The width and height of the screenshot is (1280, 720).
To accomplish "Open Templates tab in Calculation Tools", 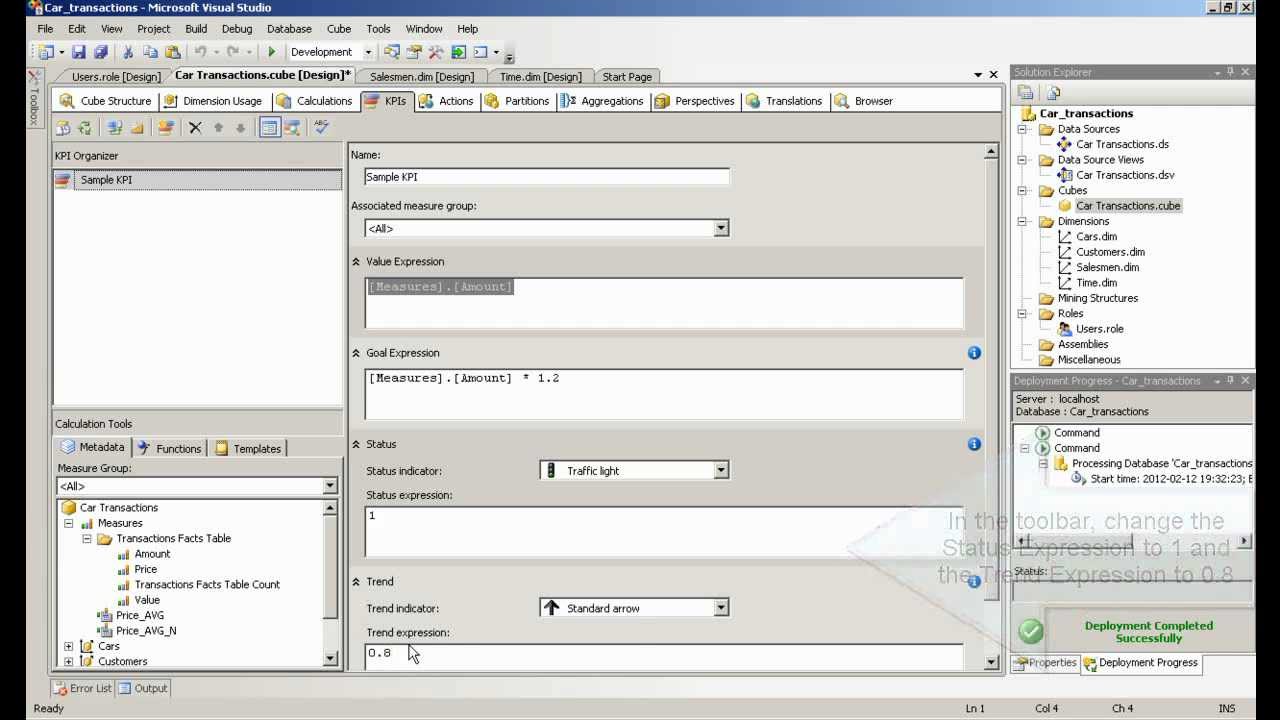I will point(248,449).
